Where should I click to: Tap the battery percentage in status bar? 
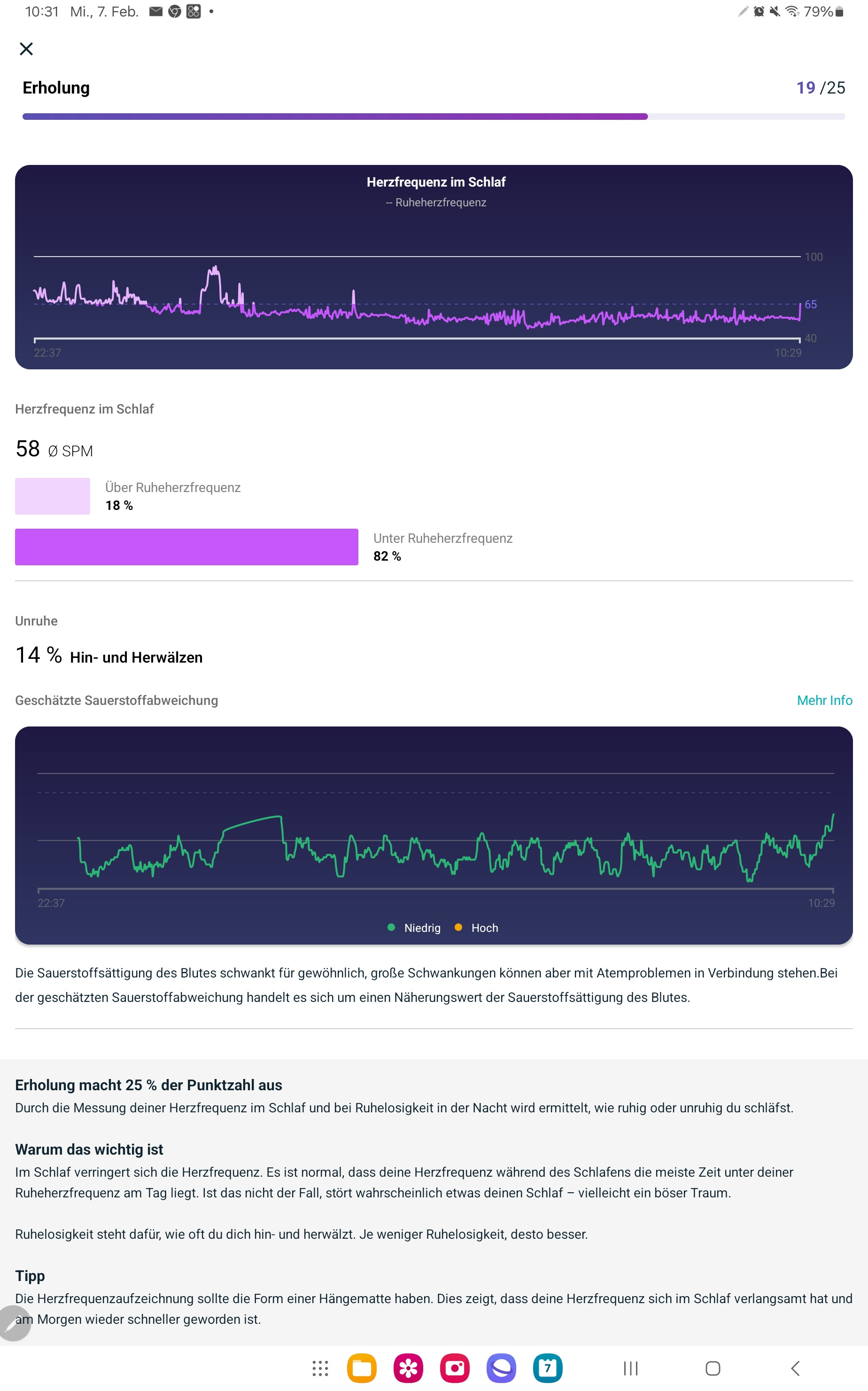click(x=818, y=11)
